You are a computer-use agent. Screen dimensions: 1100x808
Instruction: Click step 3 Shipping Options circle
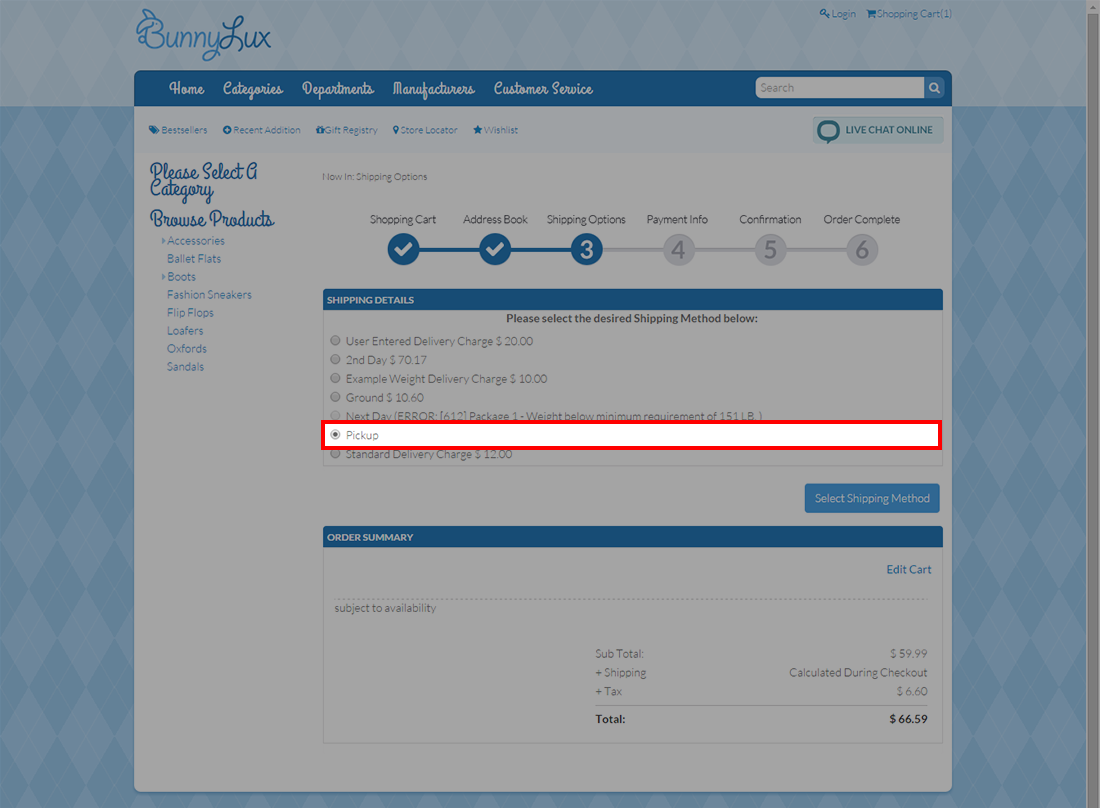pyautogui.click(x=586, y=249)
